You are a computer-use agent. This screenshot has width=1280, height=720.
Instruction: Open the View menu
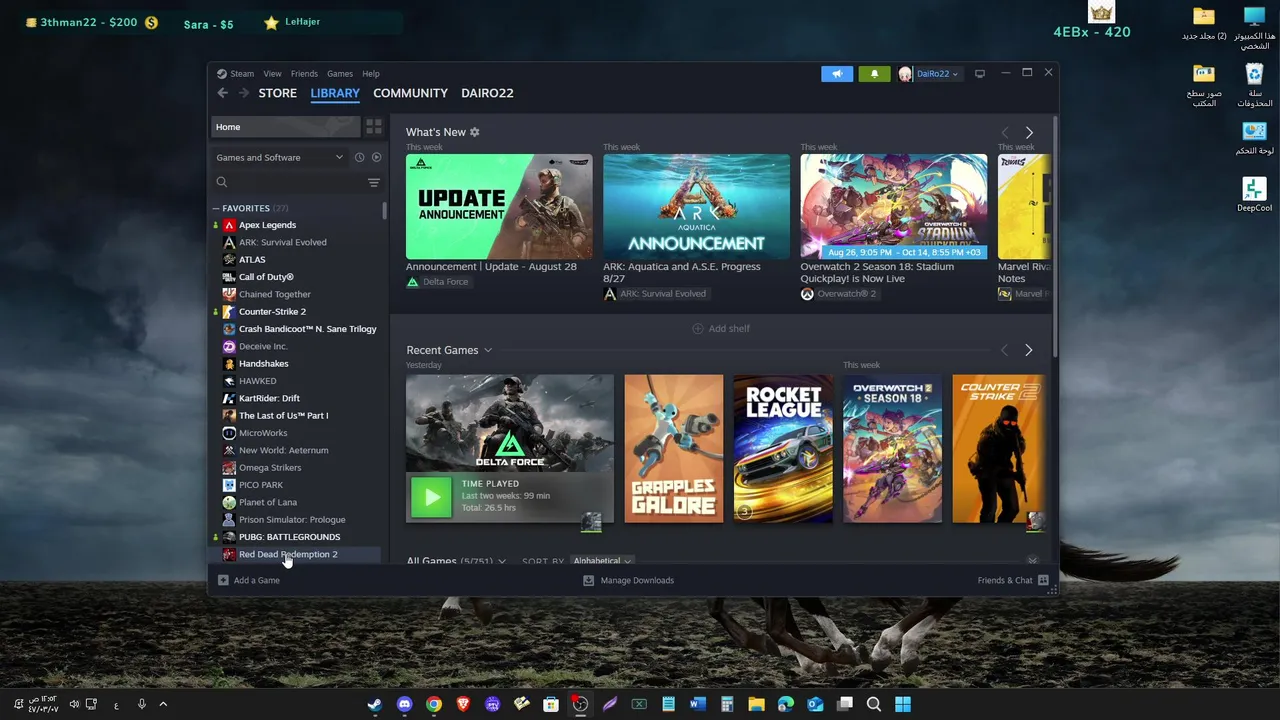(x=272, y=74)
